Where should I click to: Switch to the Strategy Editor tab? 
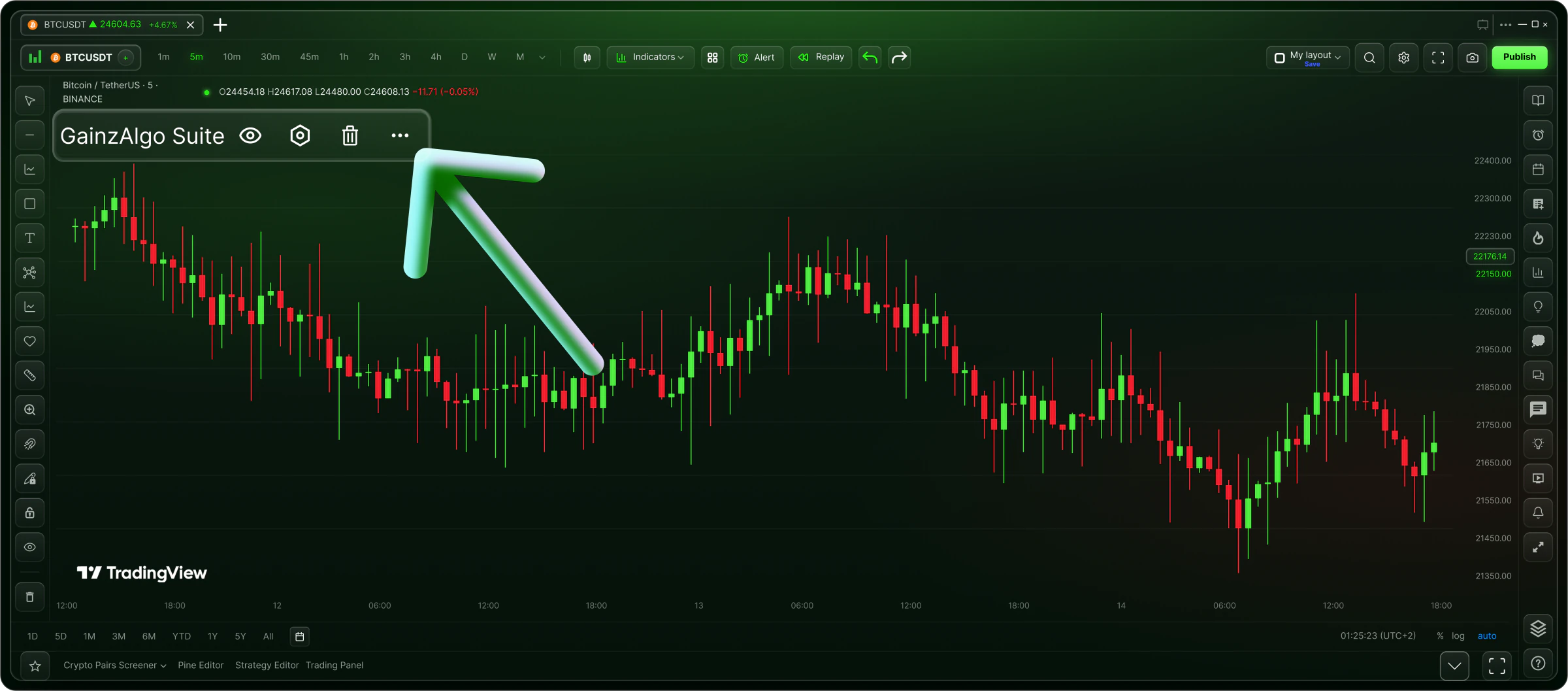click(267, 666)
